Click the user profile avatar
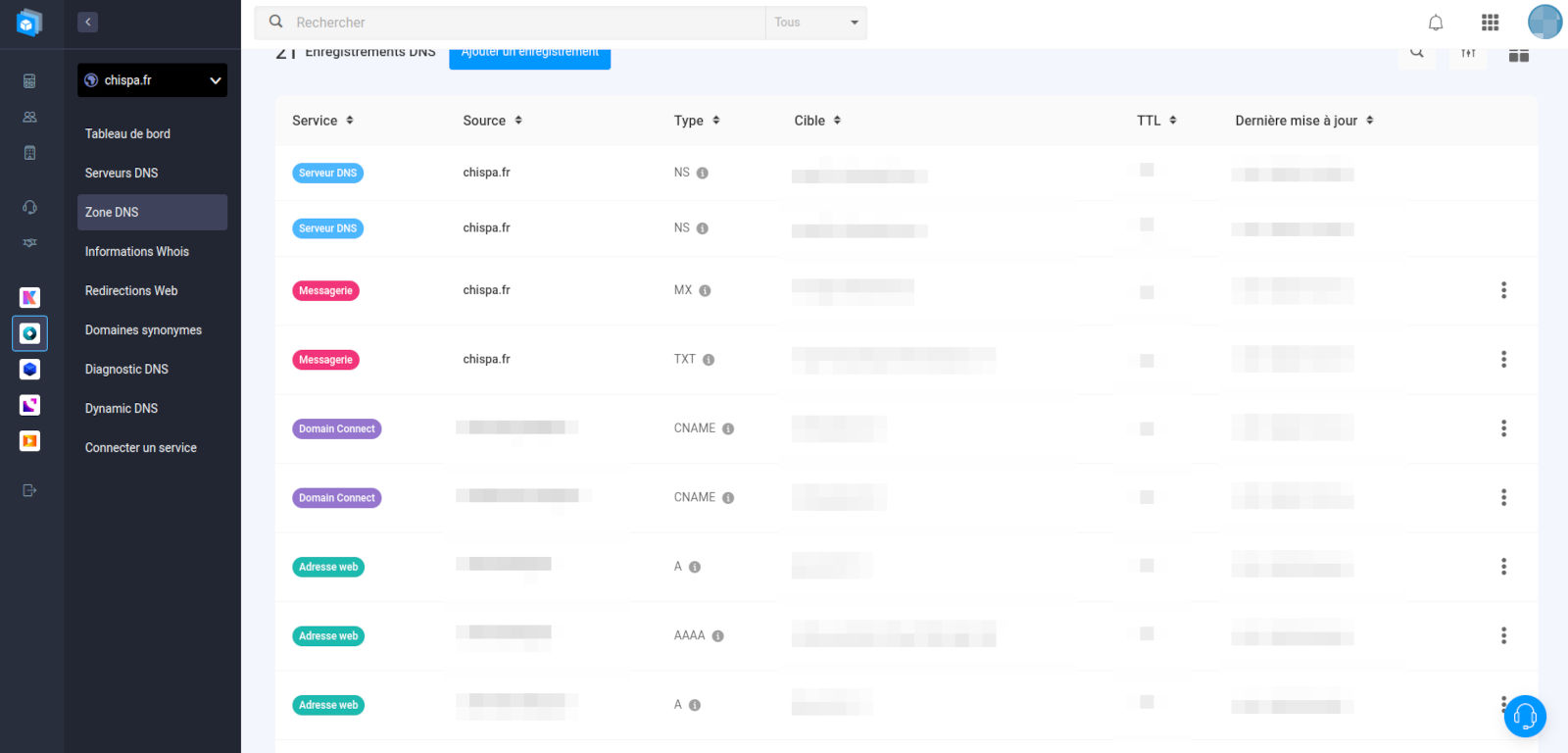This screenshot has height=753, width=1568. [1544, 22]
